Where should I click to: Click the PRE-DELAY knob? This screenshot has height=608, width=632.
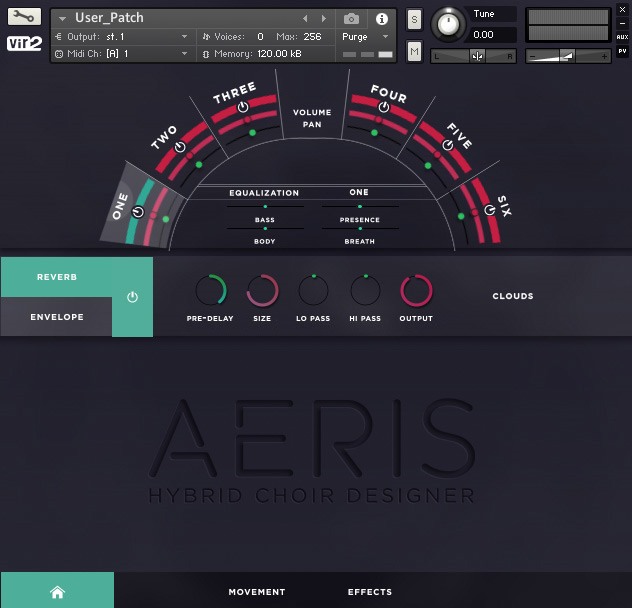(211, 290)
